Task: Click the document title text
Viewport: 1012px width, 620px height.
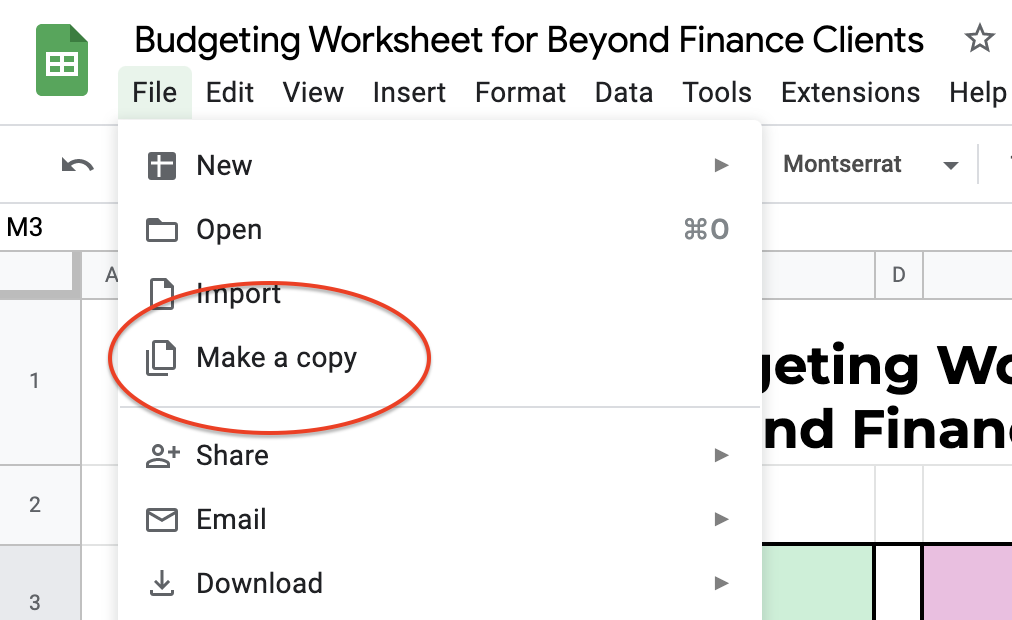Action: tap(529, 40)
